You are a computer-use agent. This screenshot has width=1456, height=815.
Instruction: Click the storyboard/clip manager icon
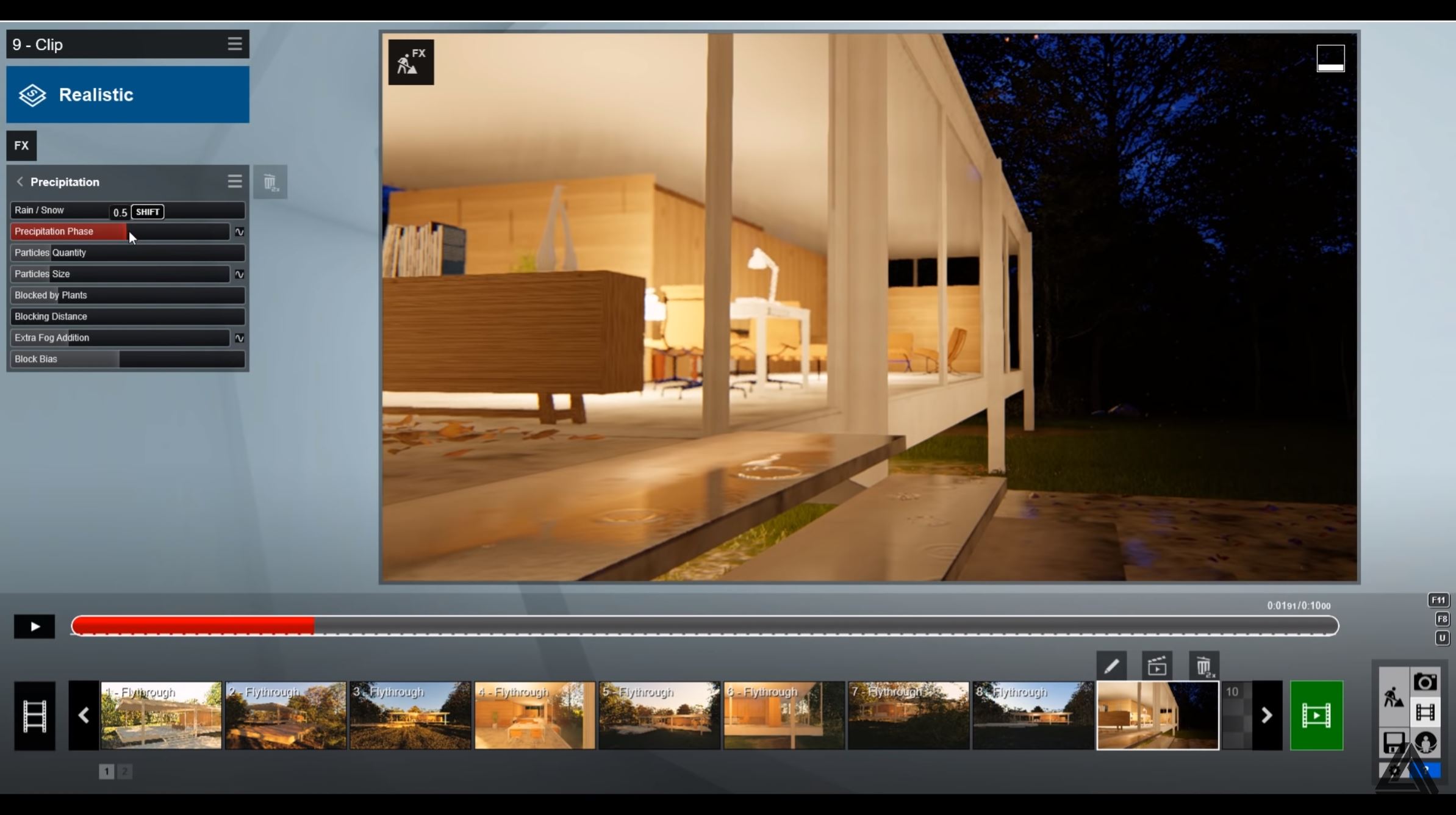tap(35, 716)
